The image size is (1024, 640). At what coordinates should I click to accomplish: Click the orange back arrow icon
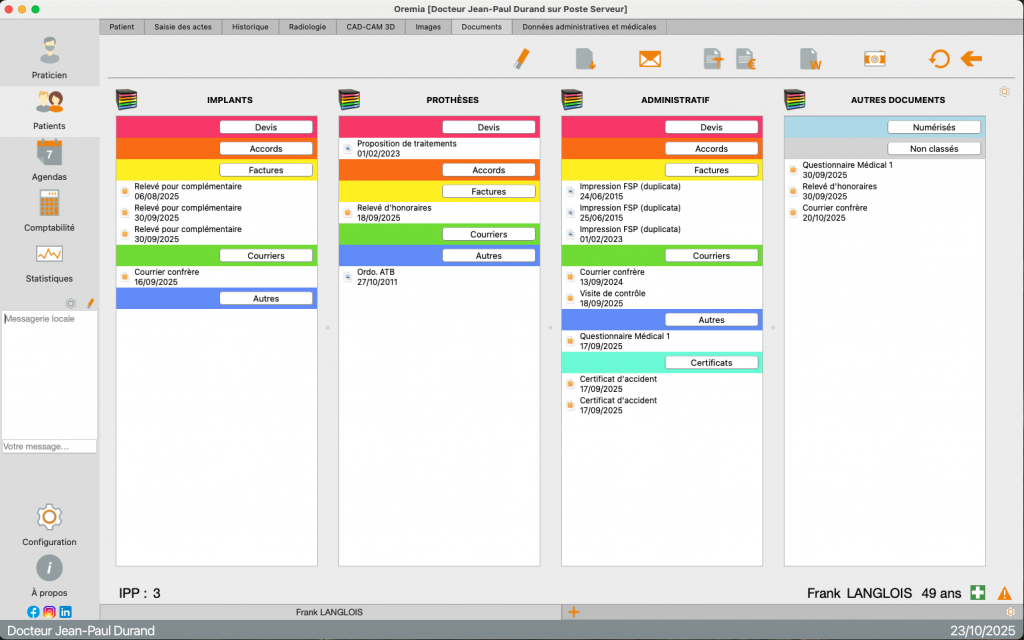(971, 59)
